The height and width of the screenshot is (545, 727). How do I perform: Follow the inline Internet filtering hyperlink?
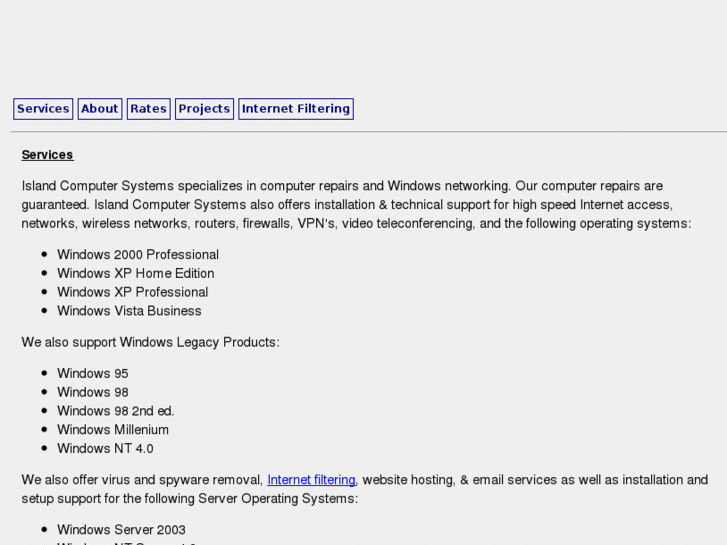click(x=311, y=480)
